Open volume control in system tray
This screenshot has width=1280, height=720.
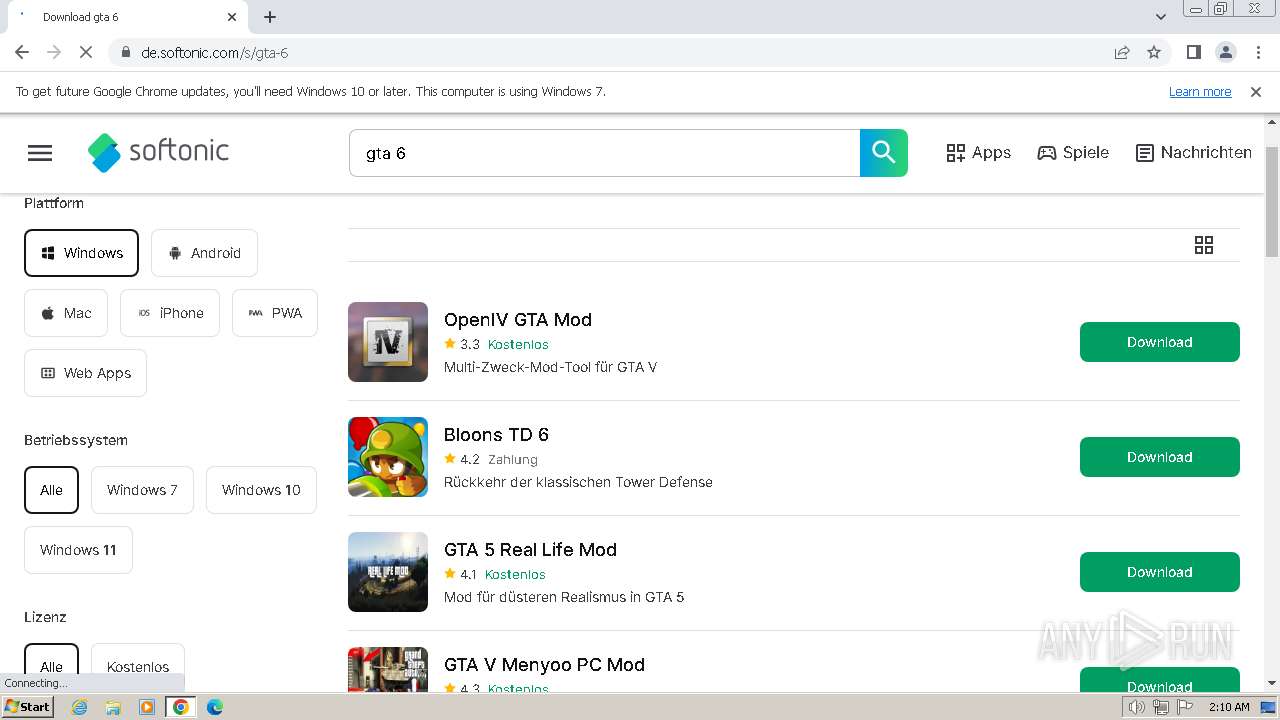1137,707
